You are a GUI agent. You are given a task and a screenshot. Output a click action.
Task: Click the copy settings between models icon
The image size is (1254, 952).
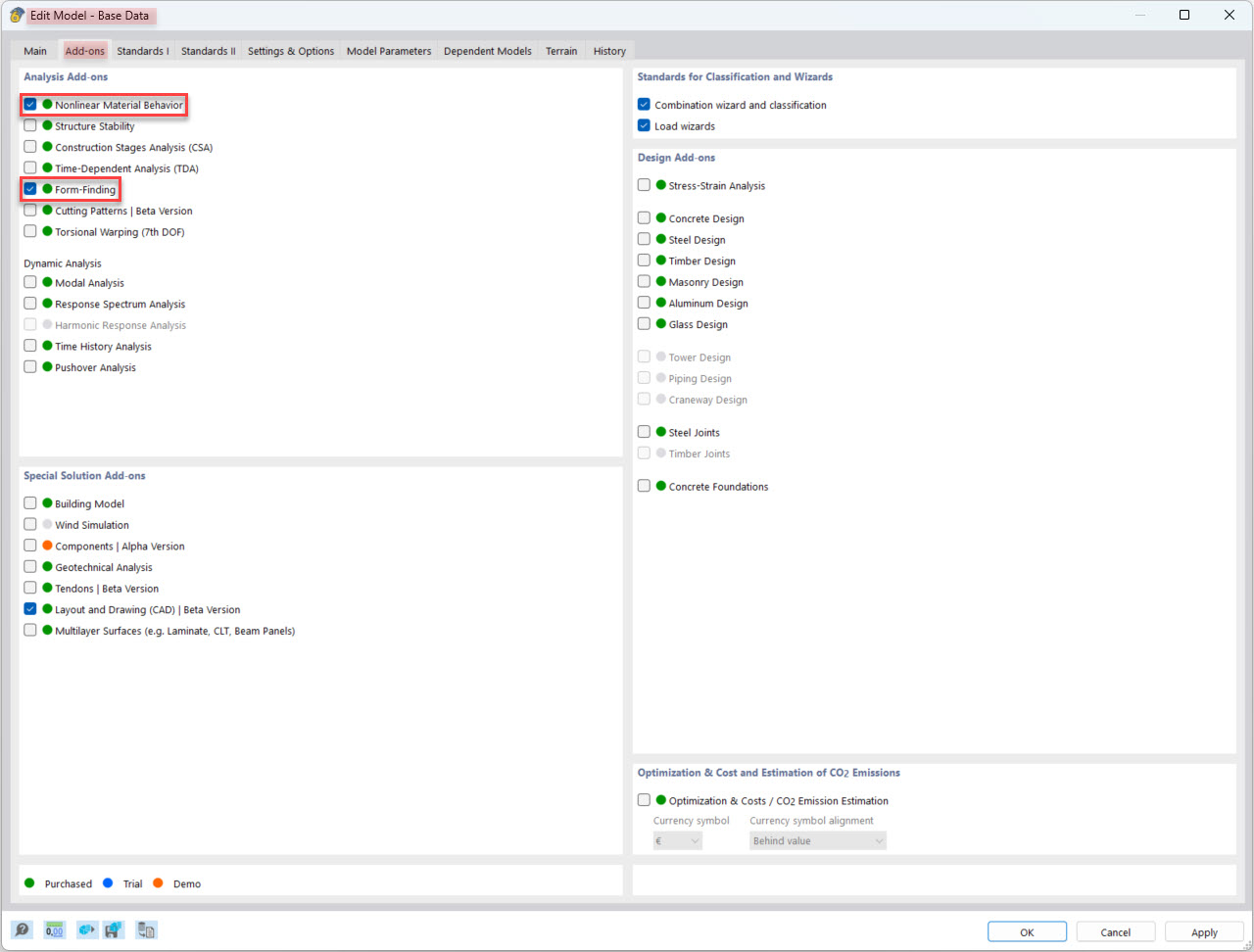click(x=146, y=929)
